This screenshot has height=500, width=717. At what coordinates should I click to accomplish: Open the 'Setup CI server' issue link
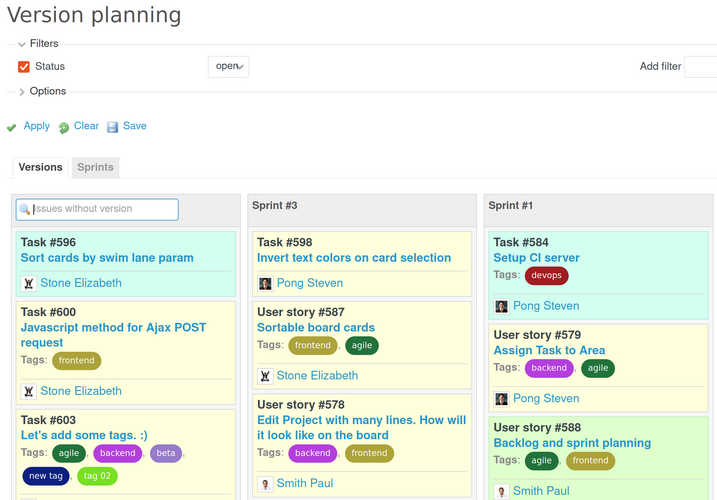pyautogui.click(x=536, y=258)
